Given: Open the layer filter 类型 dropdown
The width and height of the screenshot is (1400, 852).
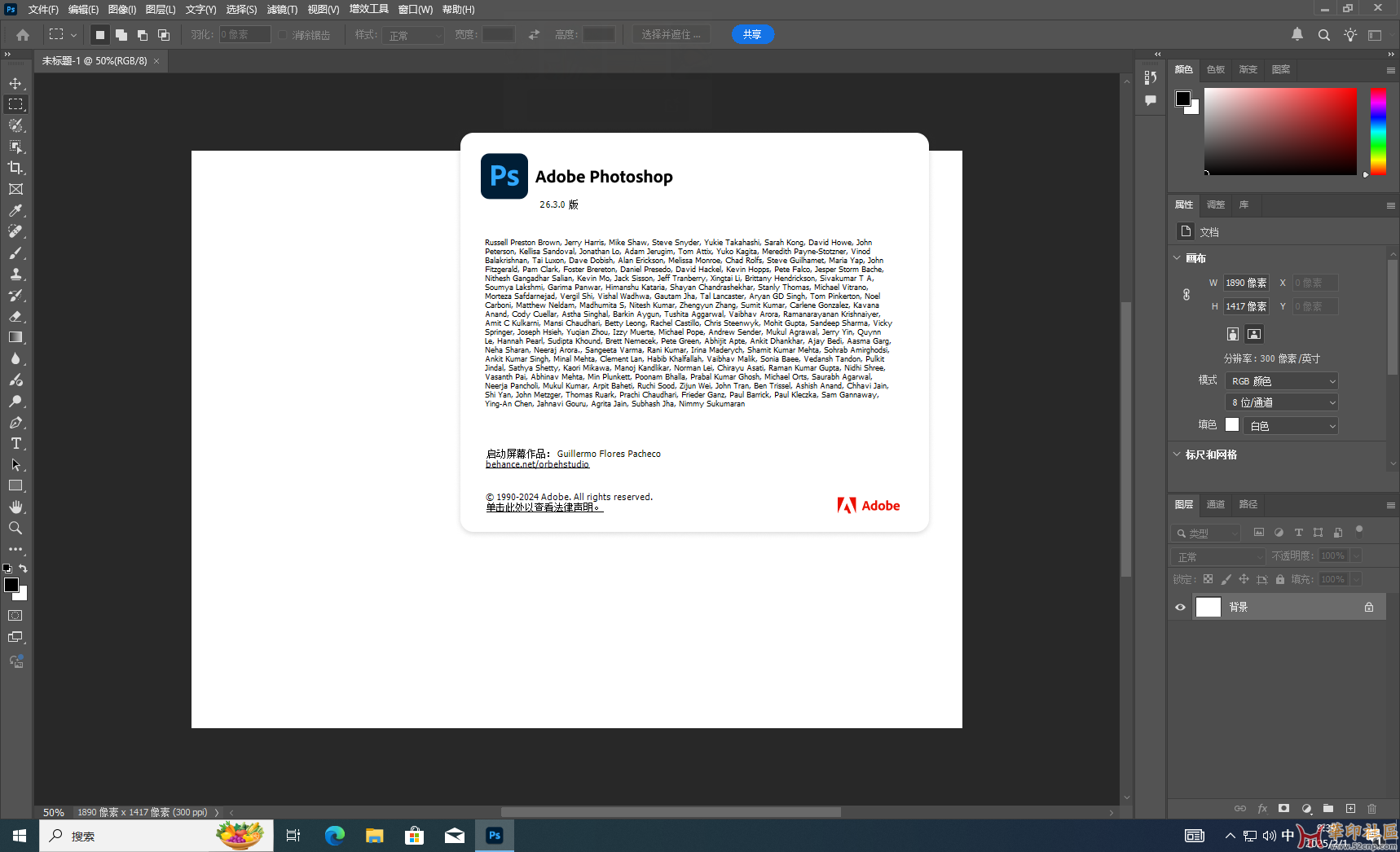Looking at the screenshot, I should pos(1206,533).
